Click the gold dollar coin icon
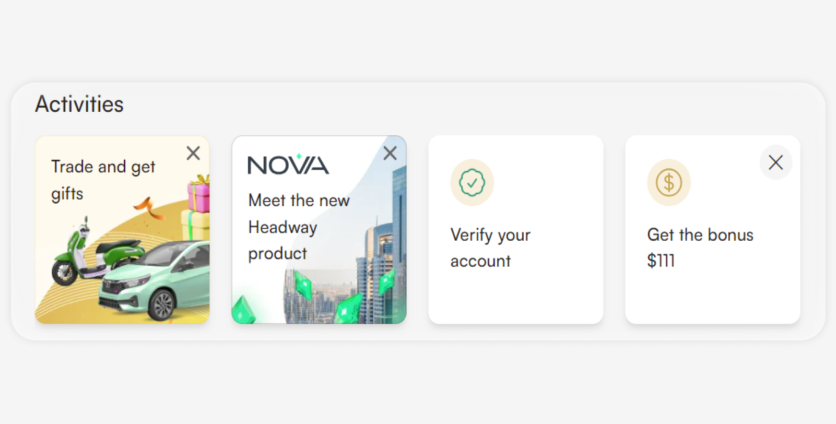 point(669,182)
